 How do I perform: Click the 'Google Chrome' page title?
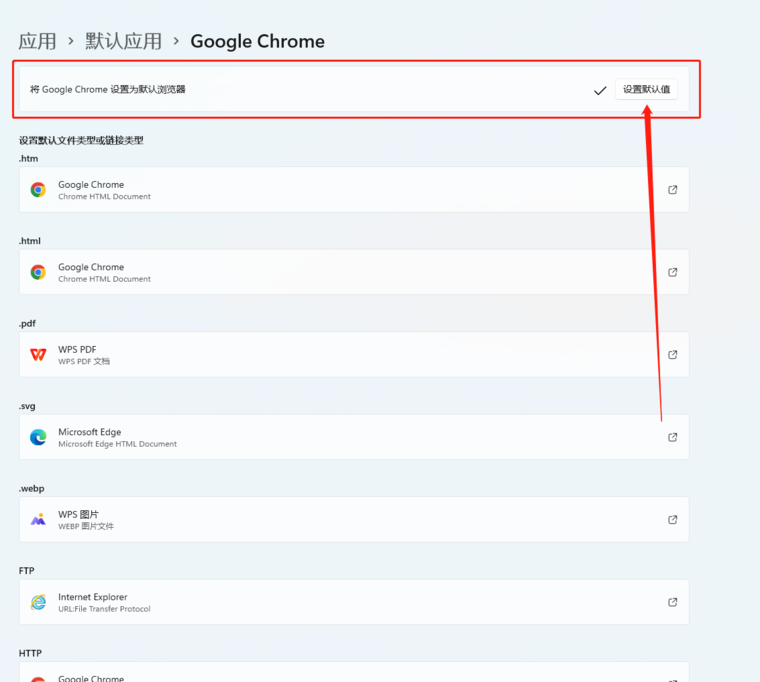click(257, 42)
